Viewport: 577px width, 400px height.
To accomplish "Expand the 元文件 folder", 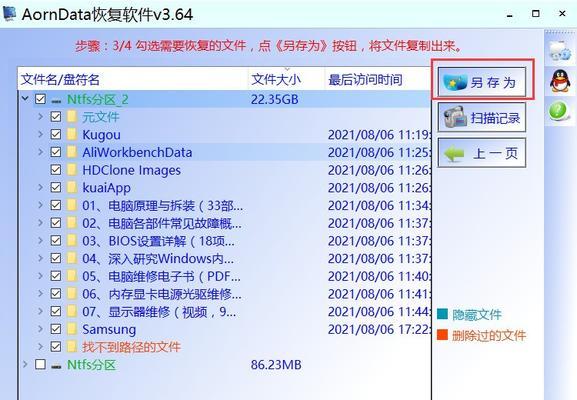I will [x=40, y=116].
